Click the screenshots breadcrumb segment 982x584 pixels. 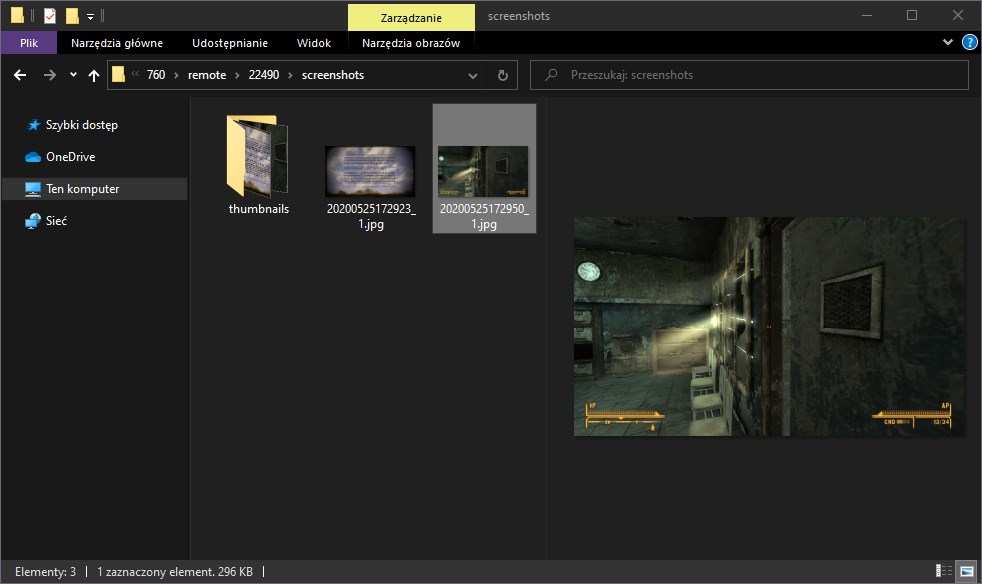coord(333,75)
